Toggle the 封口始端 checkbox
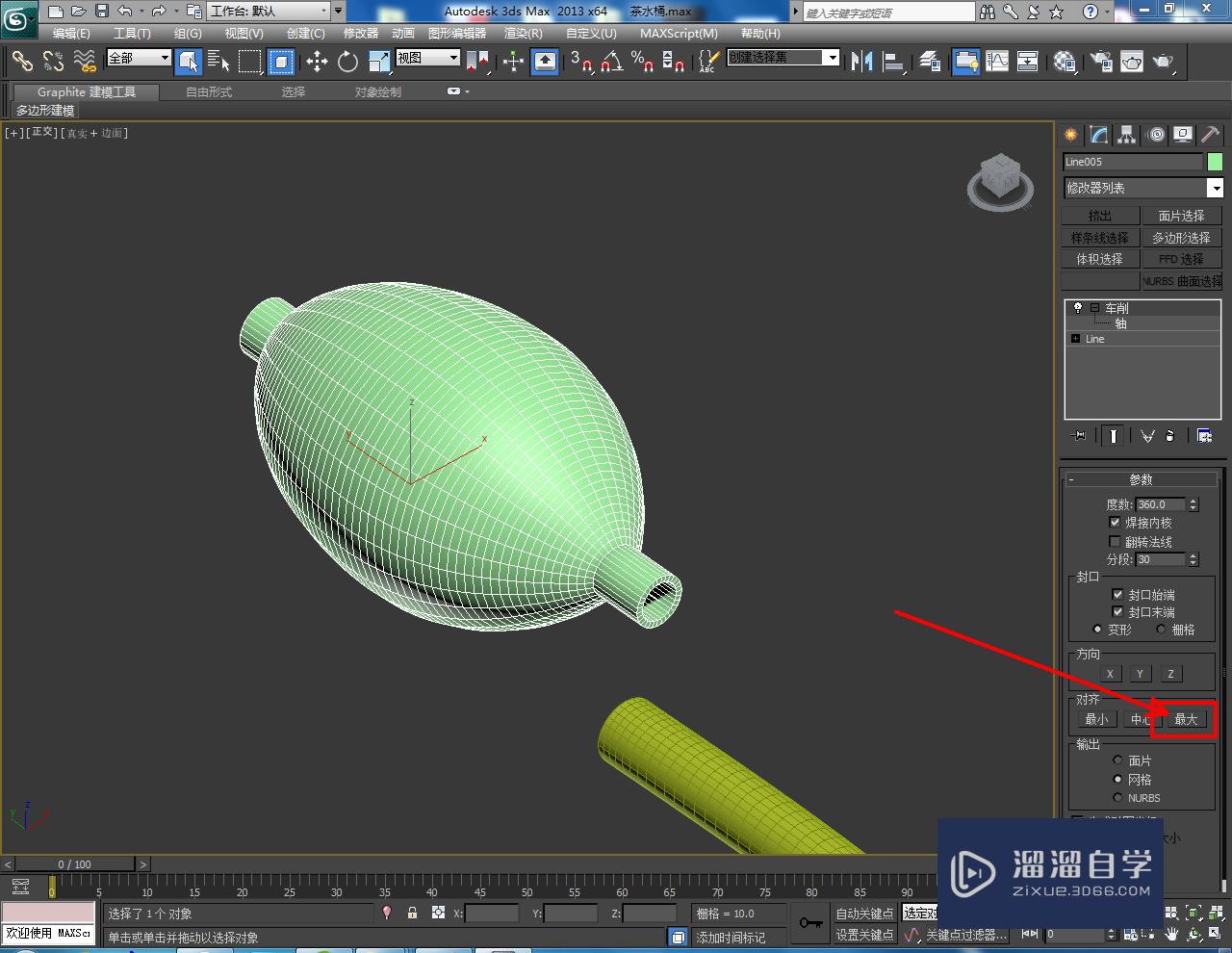The image size is (1232, 953). pyautogui.click(x=1117, y=595)
